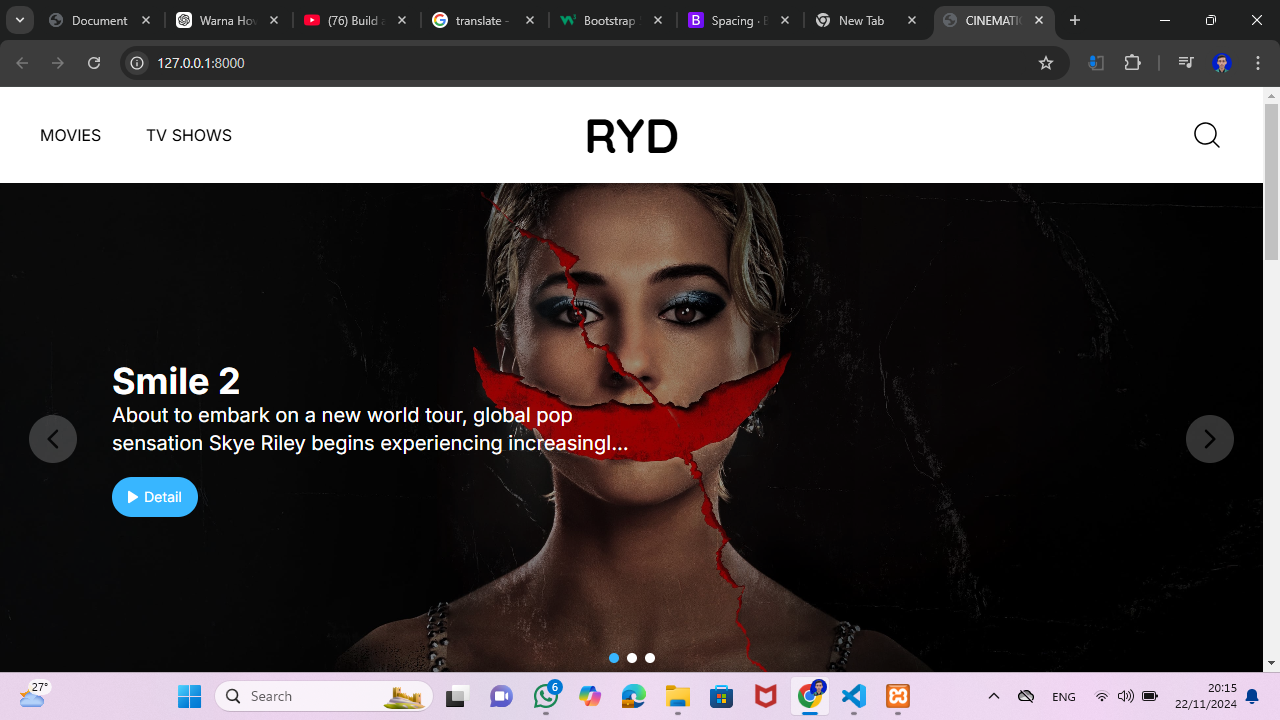
Task: Switch to the Bootstrap tab
Action: coord(597,20)
